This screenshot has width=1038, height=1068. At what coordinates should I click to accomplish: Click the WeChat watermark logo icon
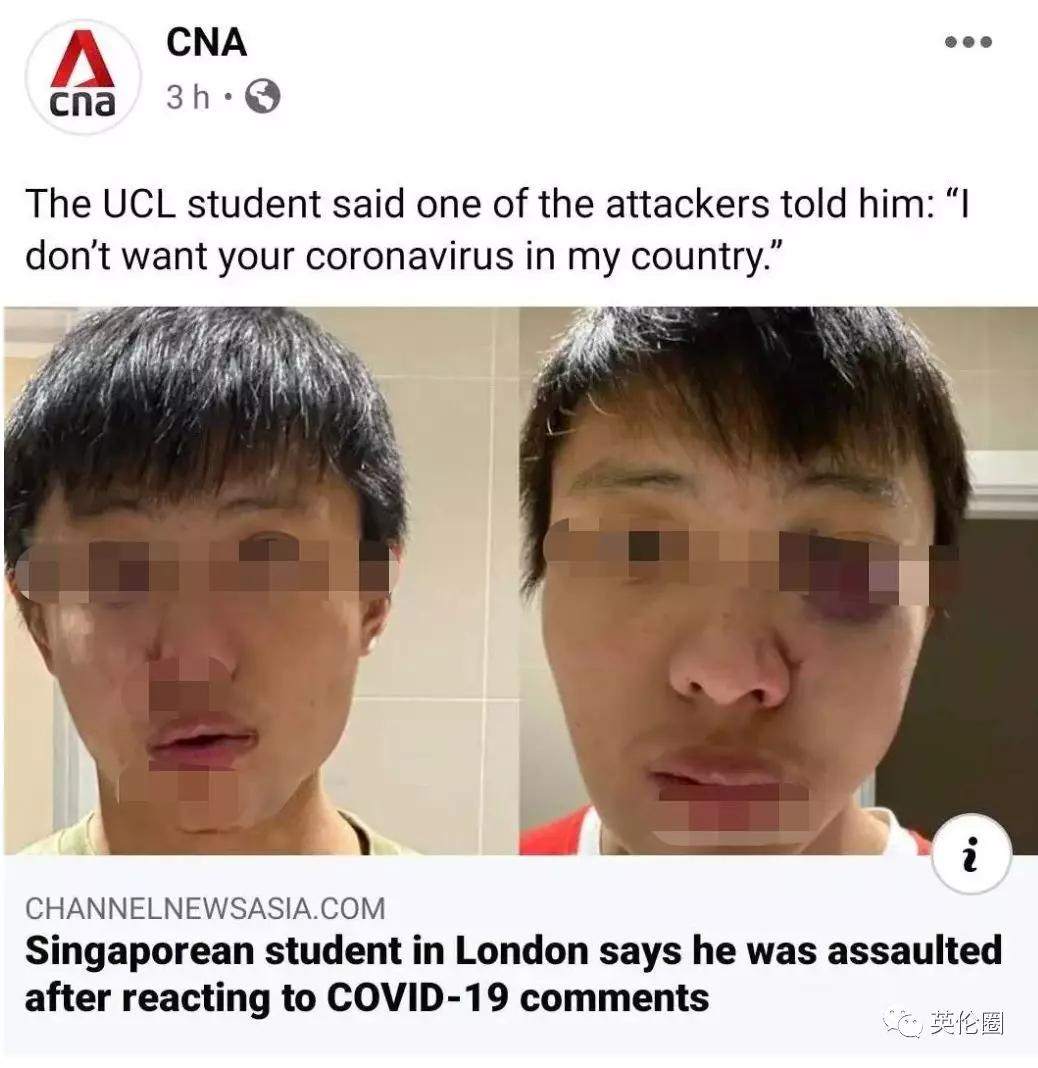pos(903,1022)
